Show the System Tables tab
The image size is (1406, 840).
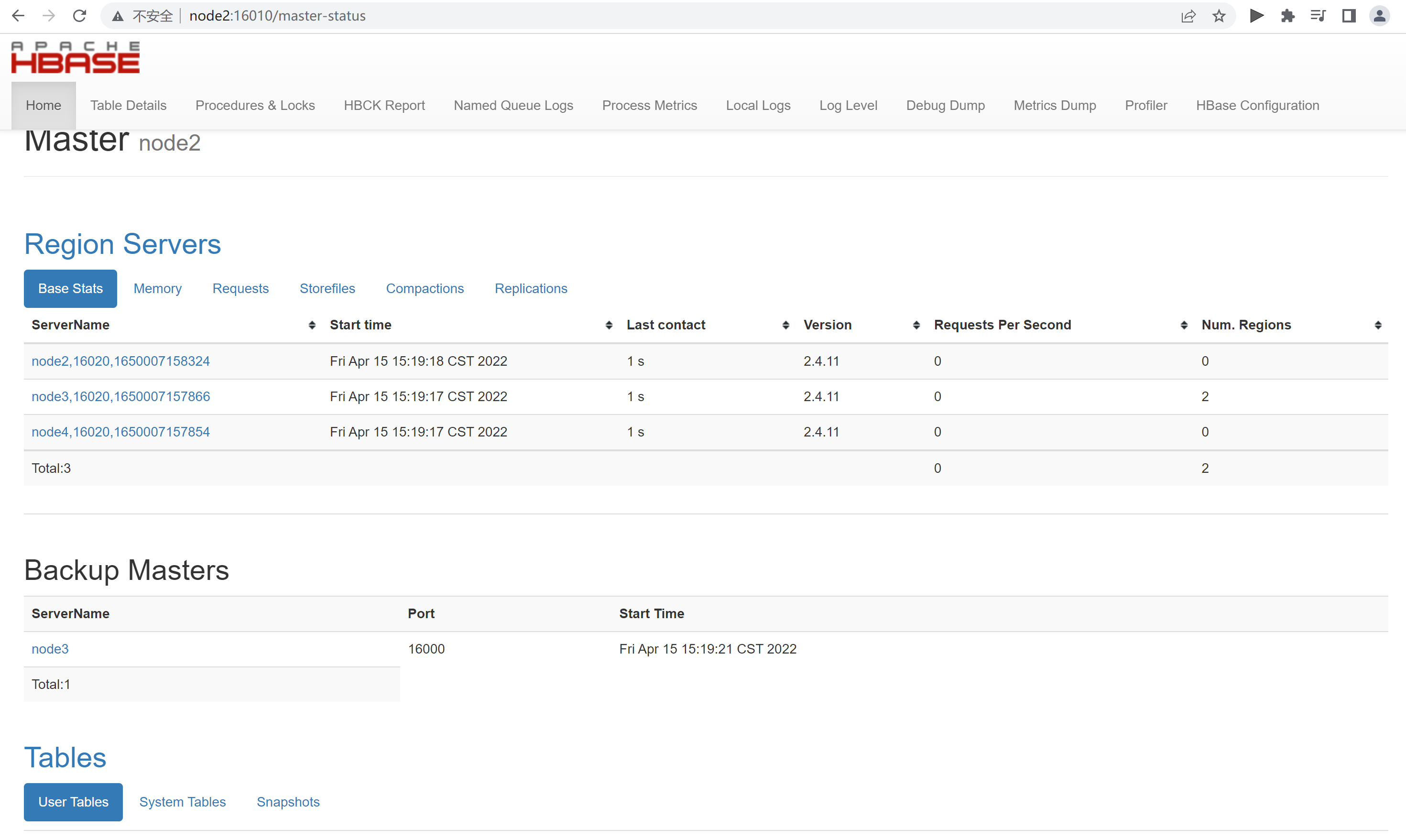coord(182,802)
